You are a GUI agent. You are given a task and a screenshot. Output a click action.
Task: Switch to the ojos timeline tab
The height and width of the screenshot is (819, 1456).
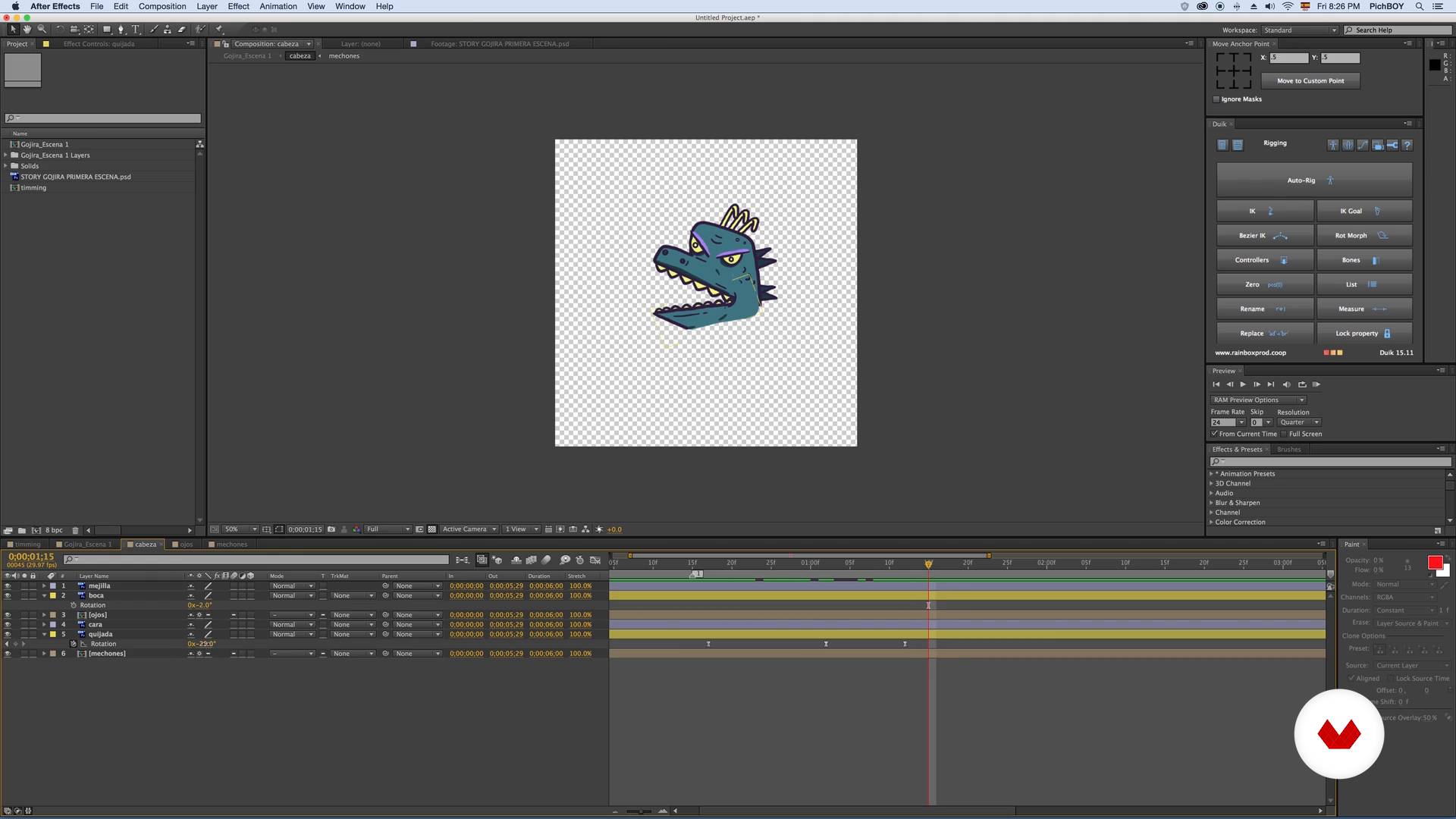tap(186, 544)
